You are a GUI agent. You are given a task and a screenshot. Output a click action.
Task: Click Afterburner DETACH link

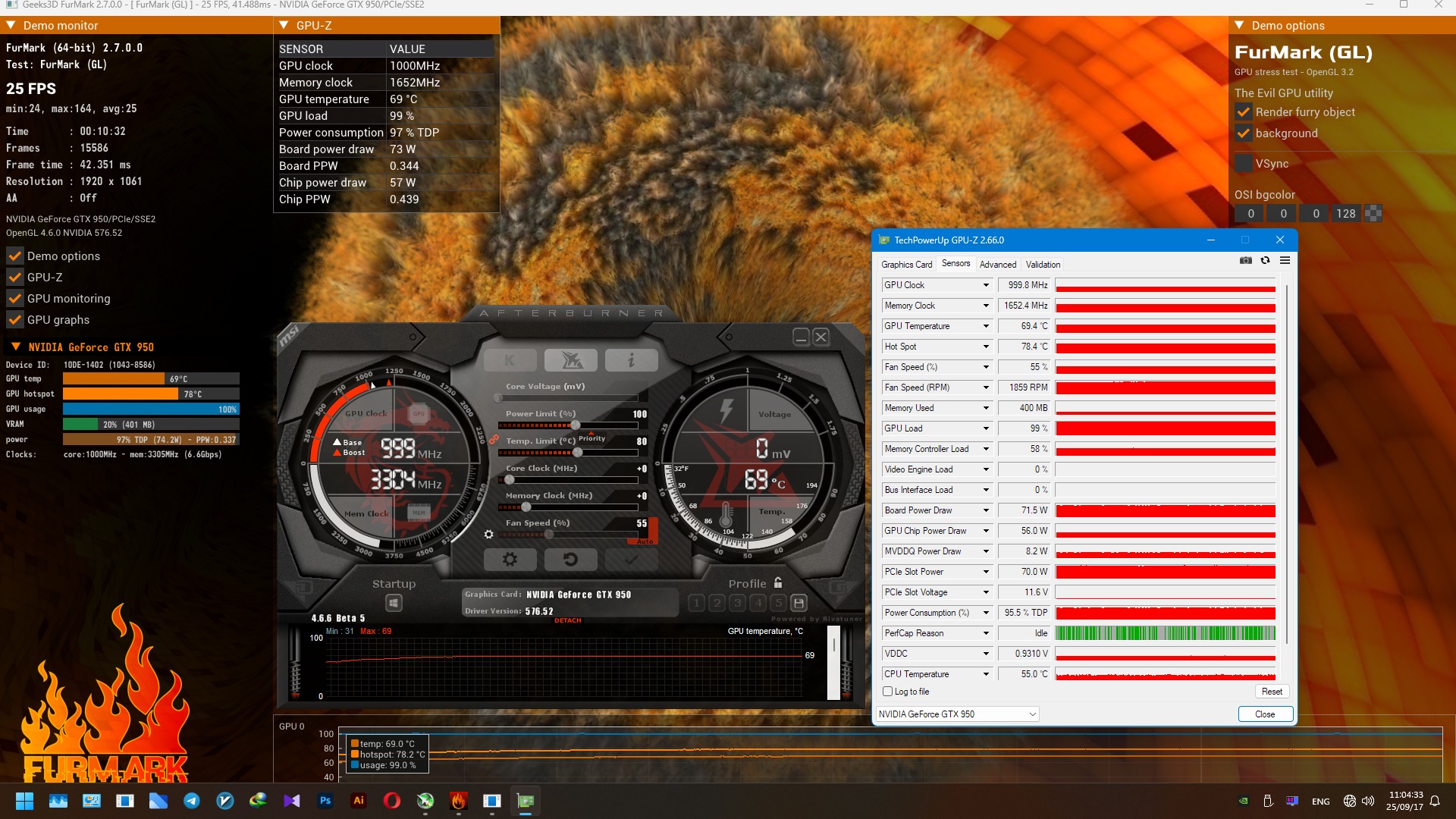[567, 620]
